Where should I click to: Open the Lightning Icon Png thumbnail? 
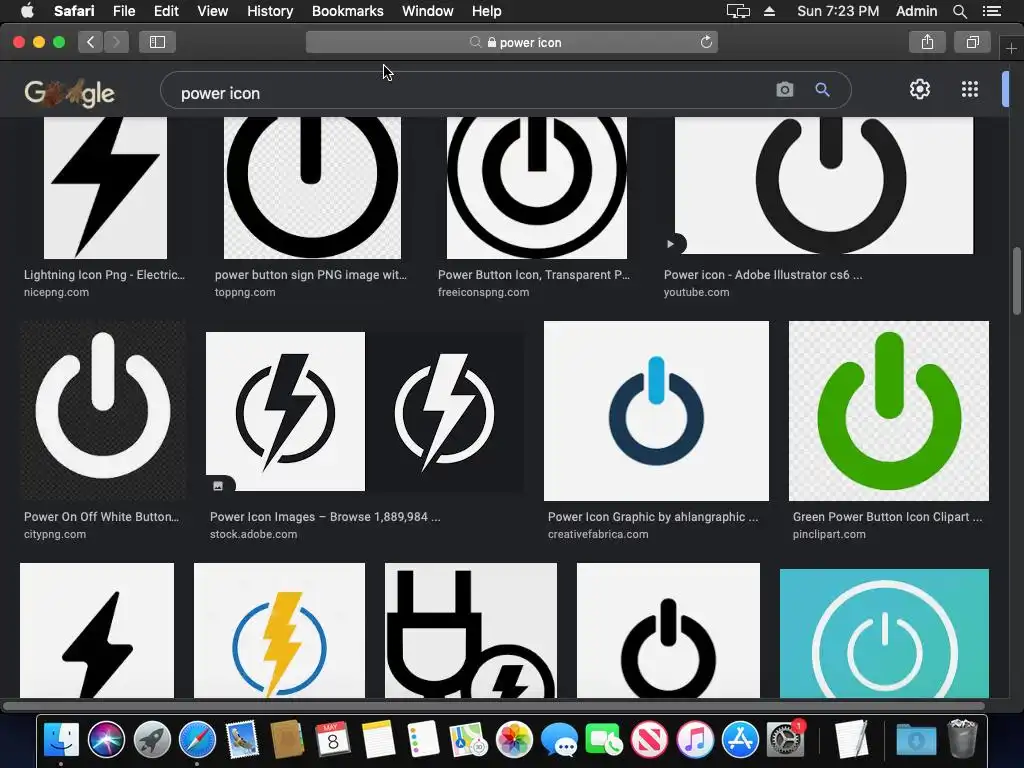105,188
